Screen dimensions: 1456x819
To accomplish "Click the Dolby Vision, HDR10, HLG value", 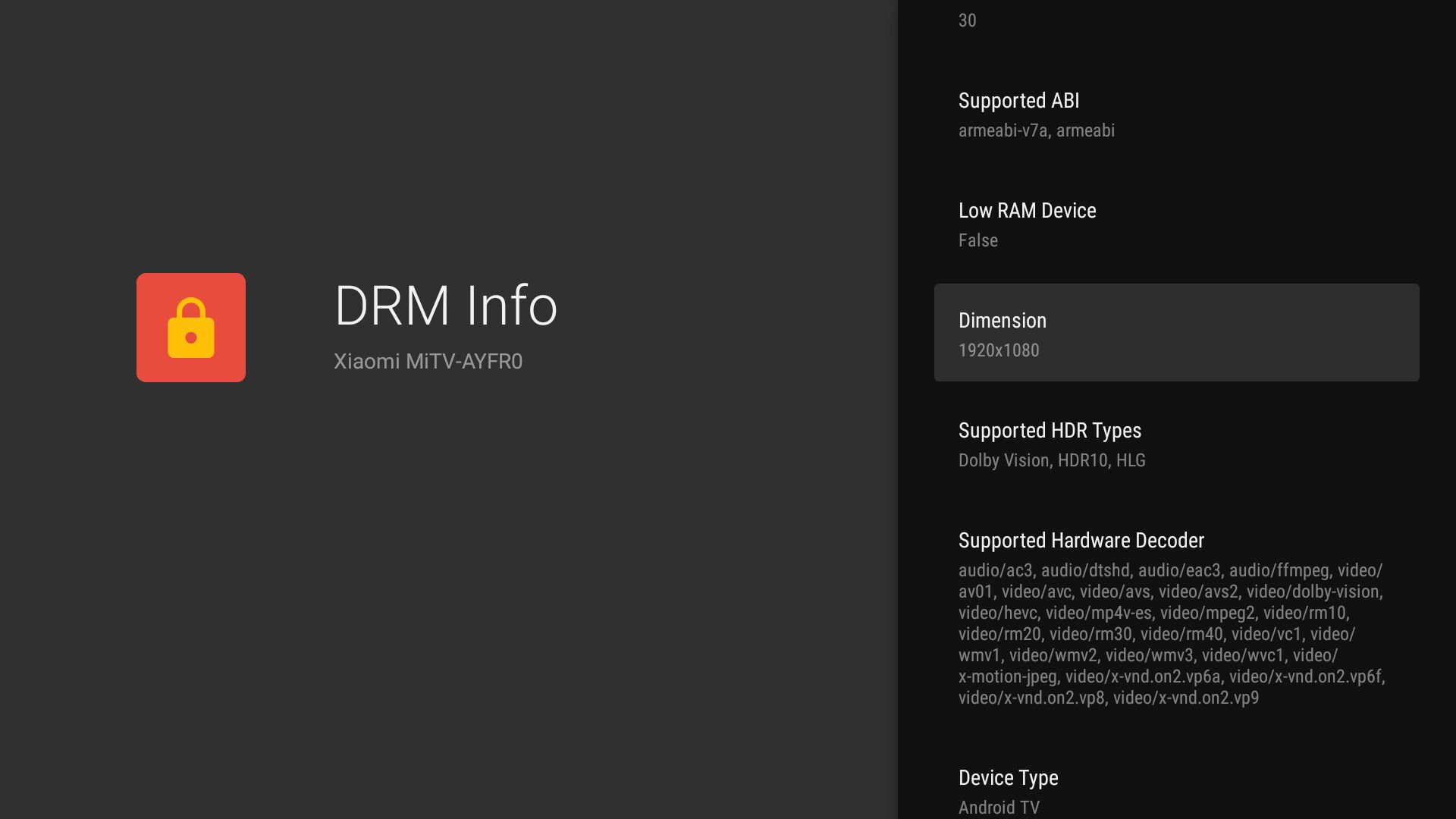I will (x=1052, y=460).
